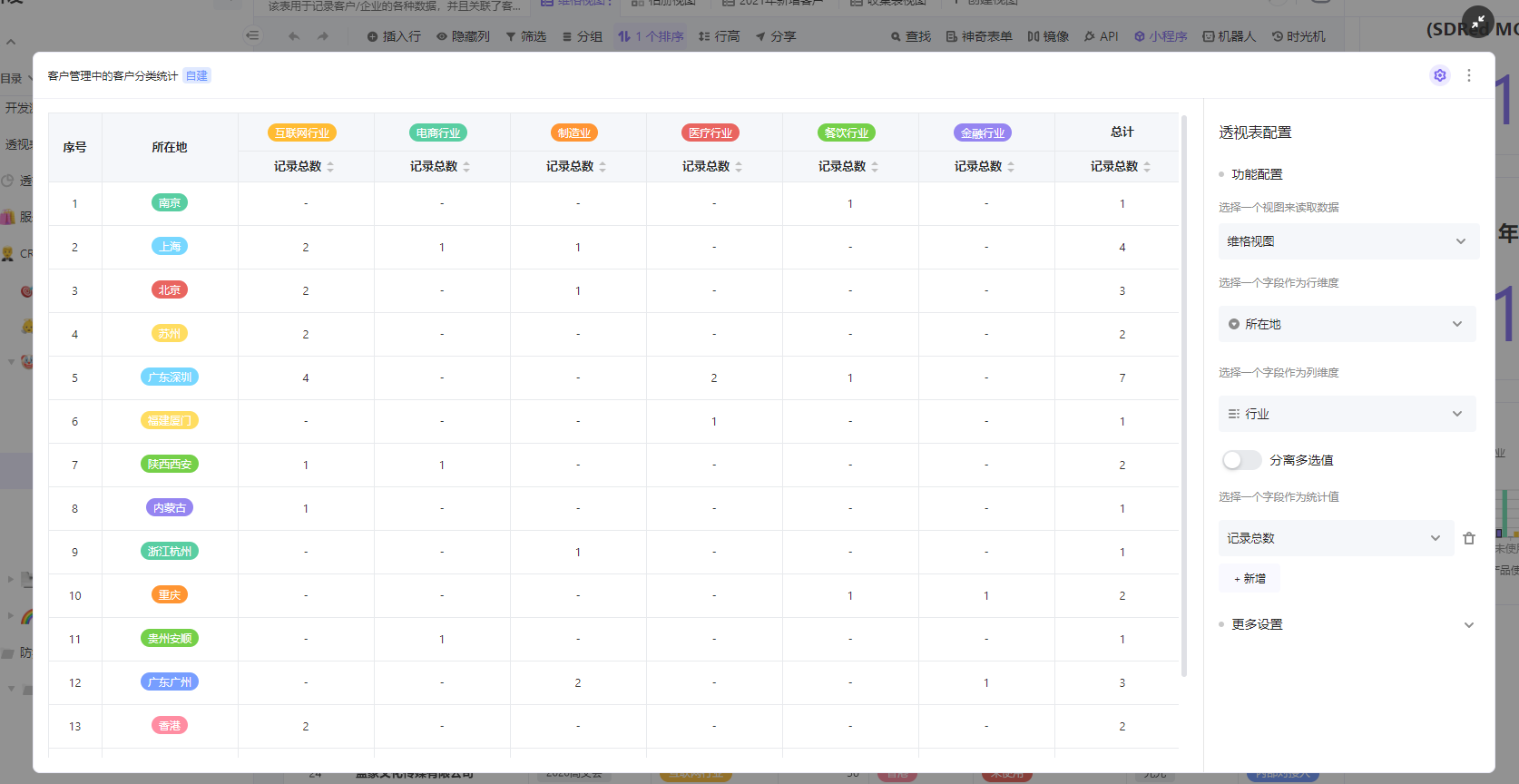This screenshot has width=1519, height=784.
Task: Sort 电商行业 记录总数 column
Action: [x=466, y=167]
